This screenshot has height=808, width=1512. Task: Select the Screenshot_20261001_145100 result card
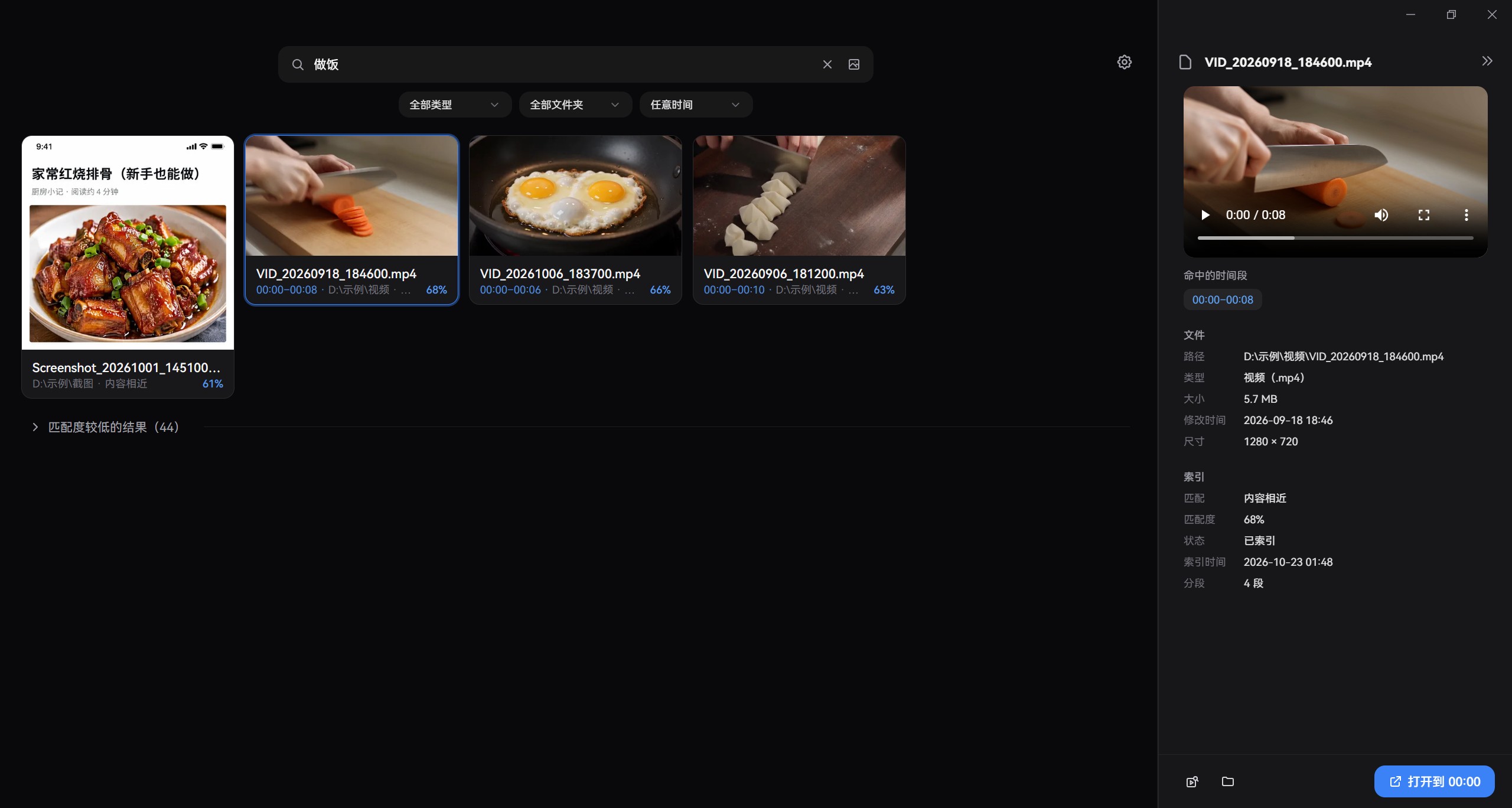pos(128,267)
